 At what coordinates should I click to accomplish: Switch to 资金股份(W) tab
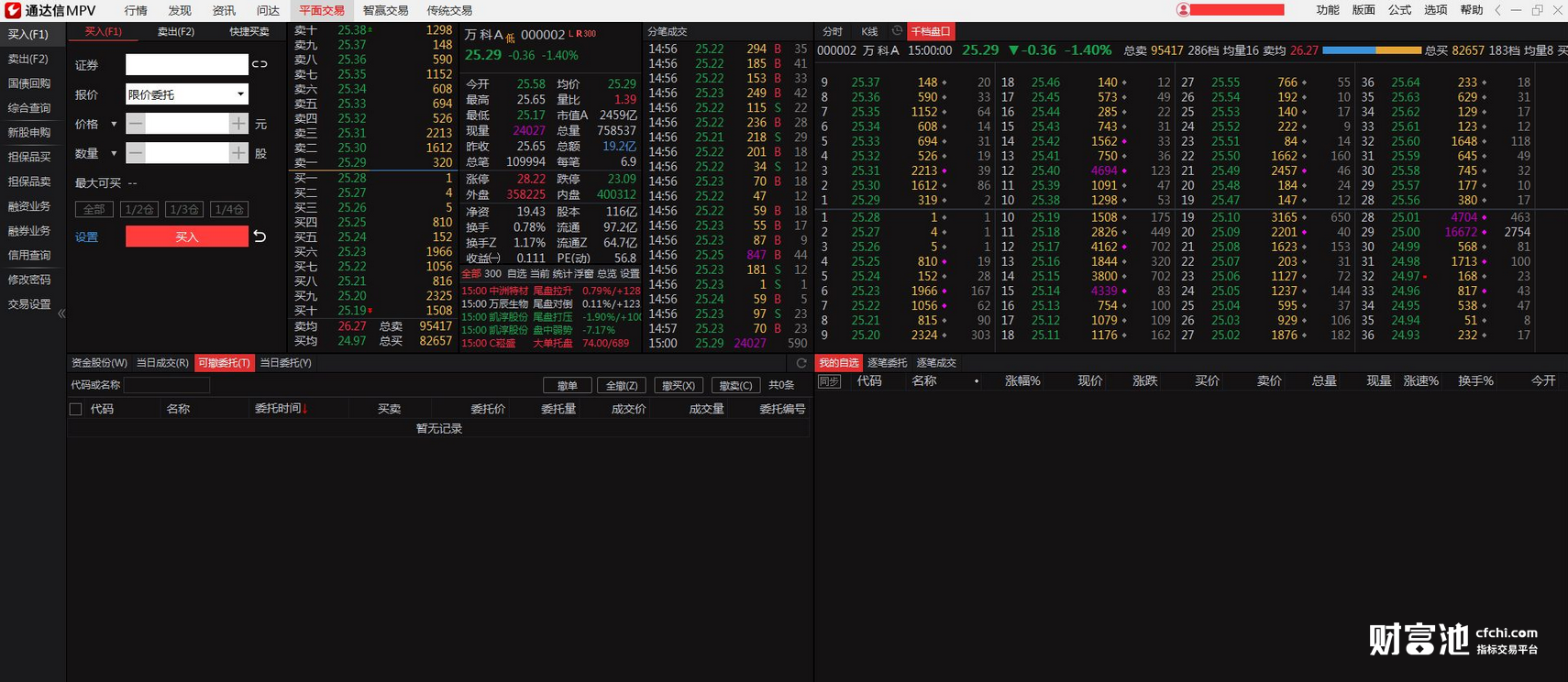tap(99, 363)
